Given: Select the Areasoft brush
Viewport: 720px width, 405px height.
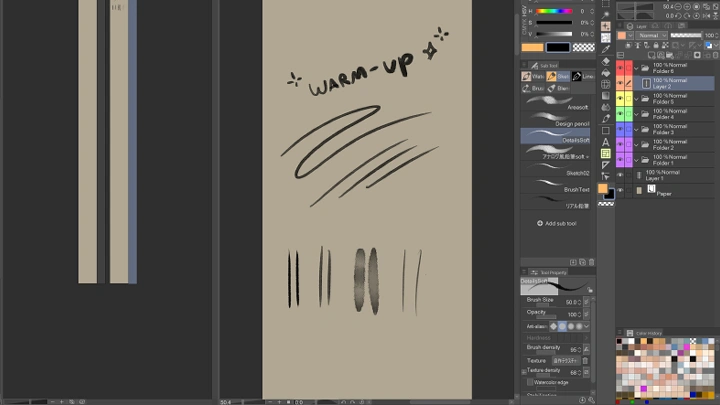Looking at the screenshot, I should tap(556, 103).
